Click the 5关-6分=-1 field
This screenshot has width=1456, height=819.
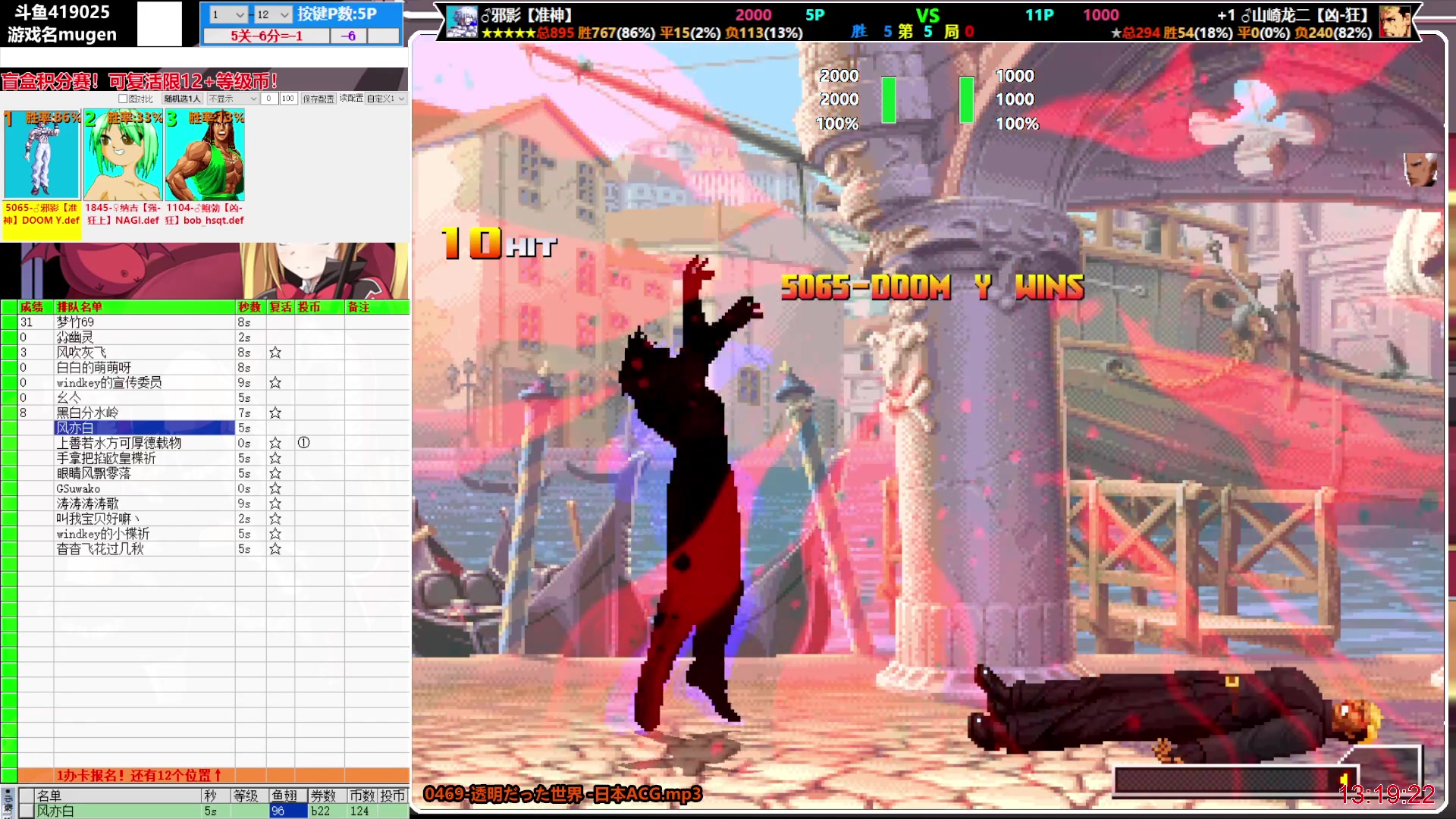click(266, 36)
